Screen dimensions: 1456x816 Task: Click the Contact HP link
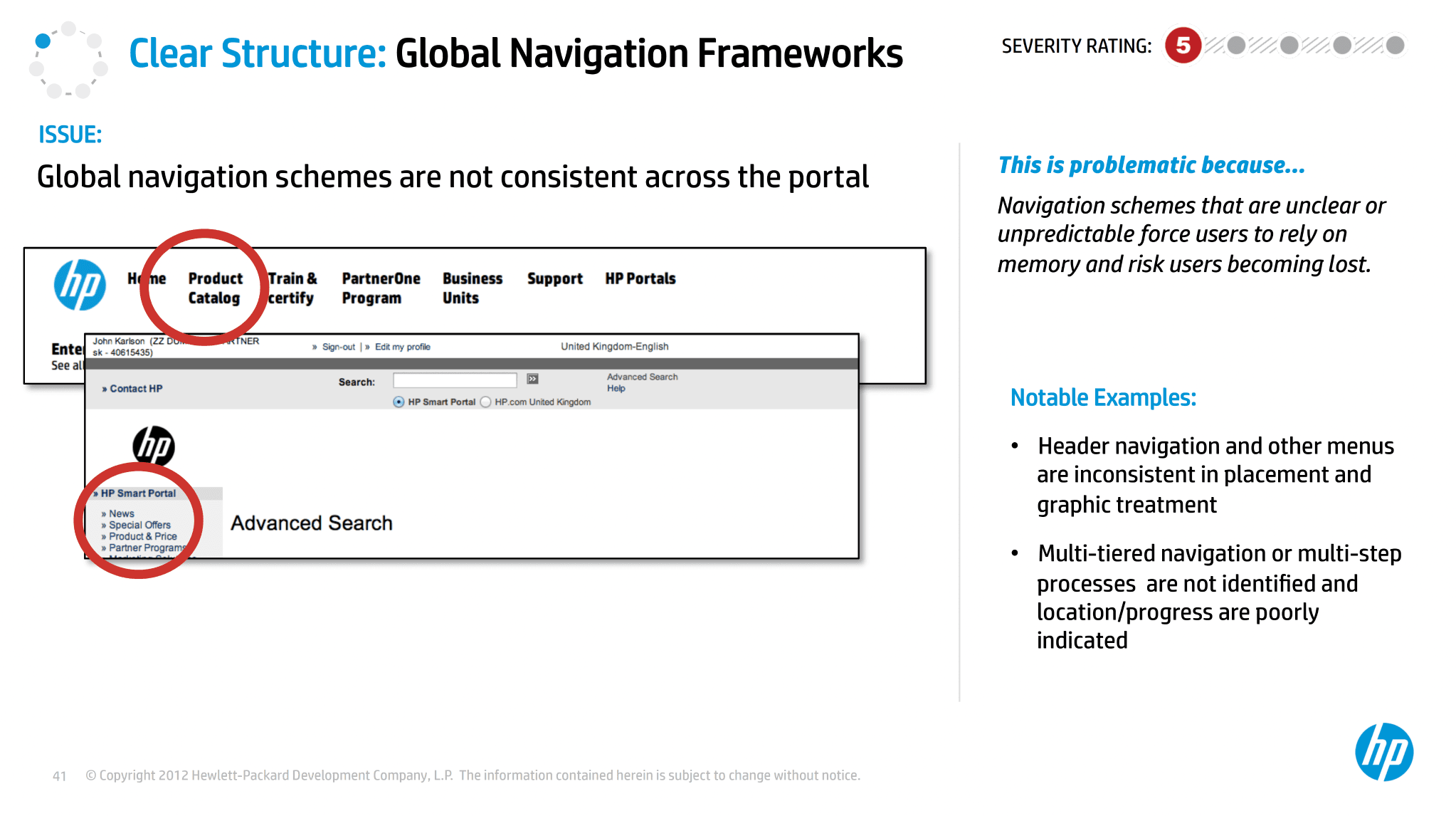click(135, 389)
